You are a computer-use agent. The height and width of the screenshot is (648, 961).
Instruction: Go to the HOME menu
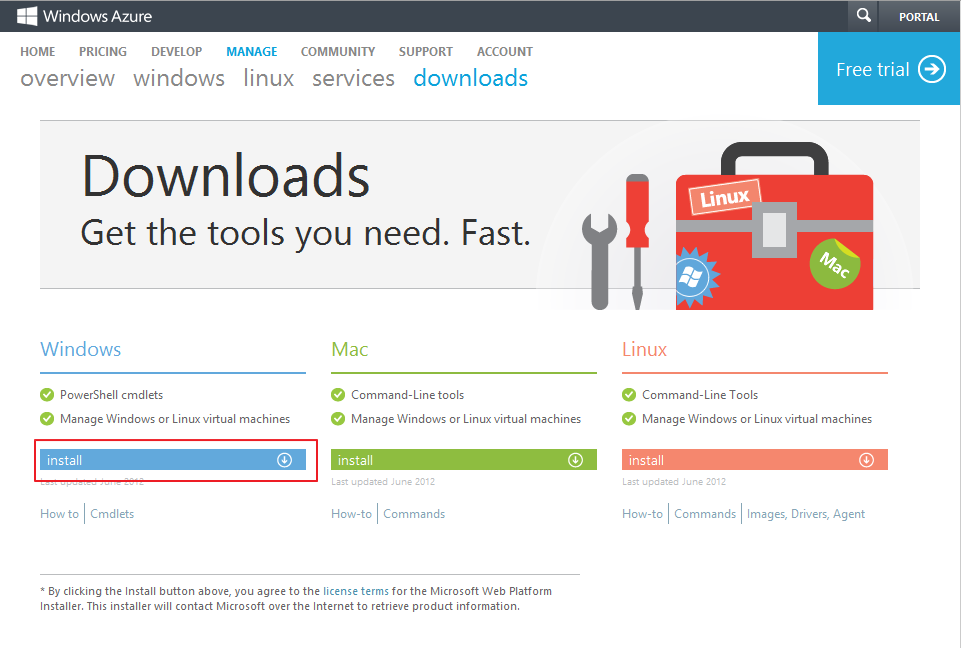[x=37, y=51]
